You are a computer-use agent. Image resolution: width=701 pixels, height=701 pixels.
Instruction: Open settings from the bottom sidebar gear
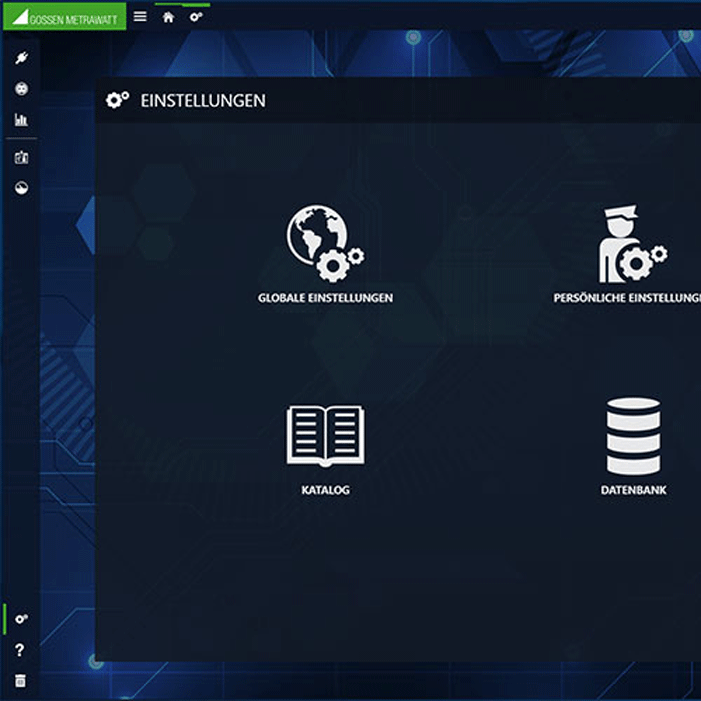(x=21, y=619)
